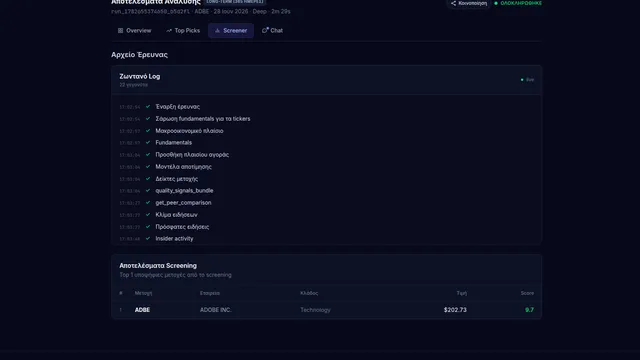Click the ADBE ticker cell

142,310
